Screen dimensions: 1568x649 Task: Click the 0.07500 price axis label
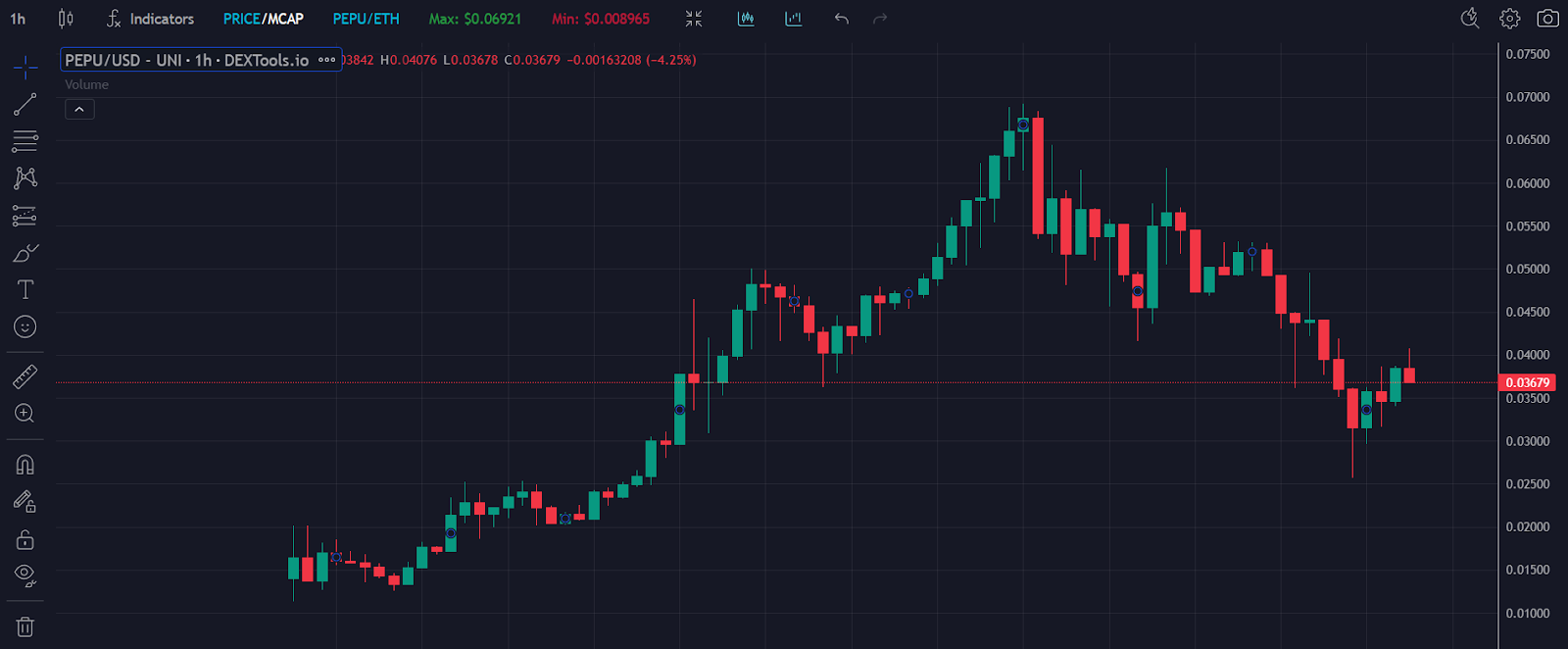point(1528,54)
